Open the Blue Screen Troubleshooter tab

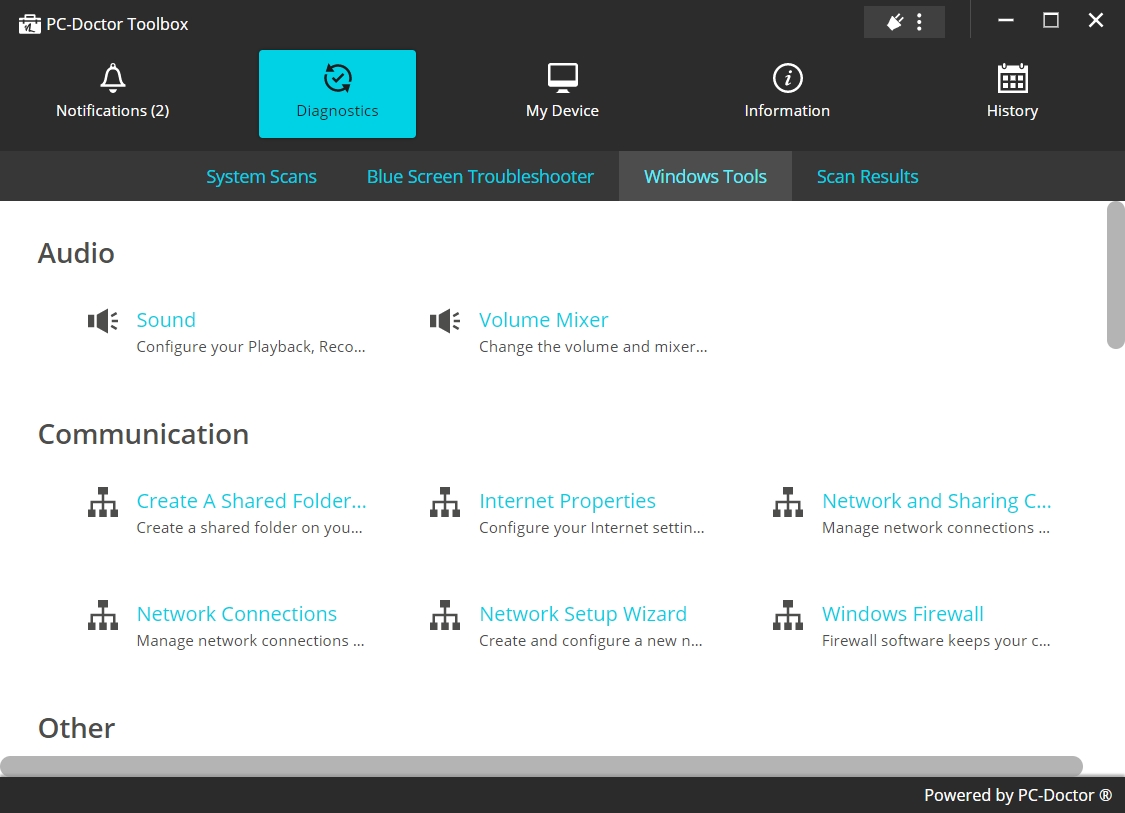[480, 177]
